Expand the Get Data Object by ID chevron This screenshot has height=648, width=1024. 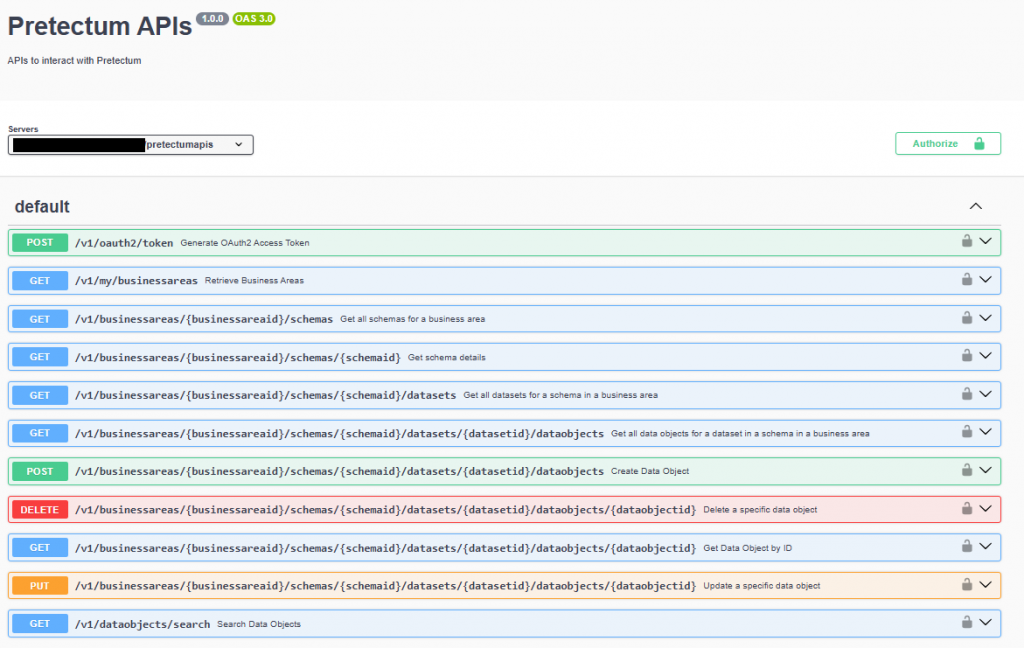tap(985, 547)
